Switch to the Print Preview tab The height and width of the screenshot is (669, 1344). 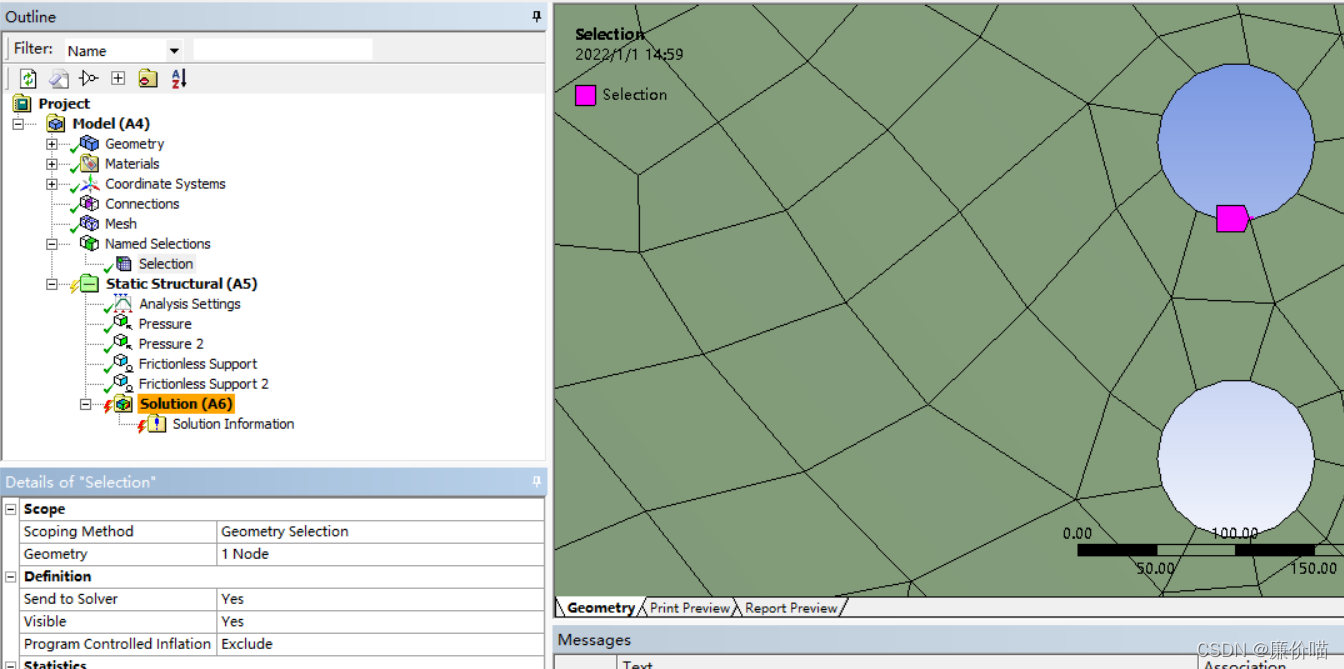pyautogui.click(x=689, y=608)
